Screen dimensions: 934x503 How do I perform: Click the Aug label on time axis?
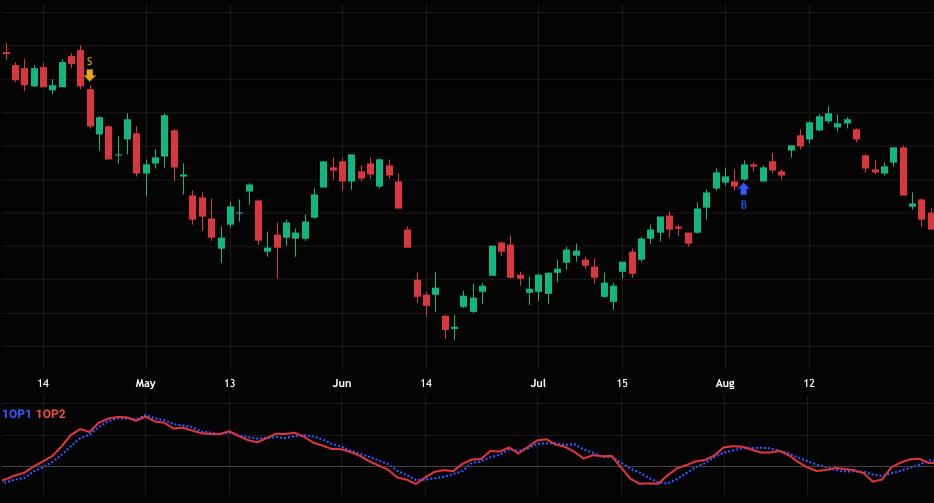[725, 383]
